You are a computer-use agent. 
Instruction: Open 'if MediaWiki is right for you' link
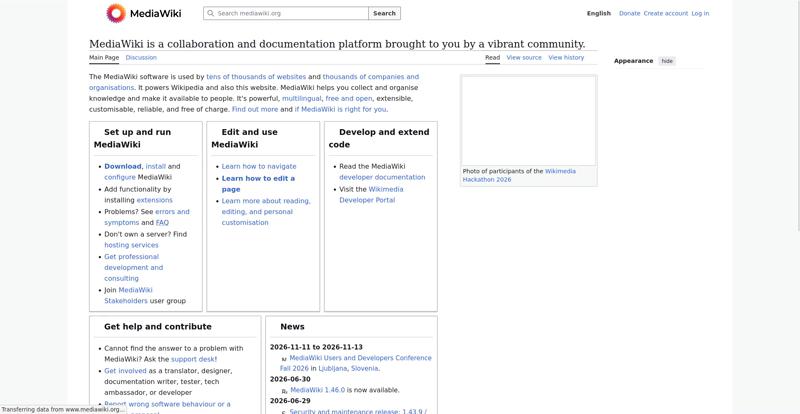[x=340, y=109]
